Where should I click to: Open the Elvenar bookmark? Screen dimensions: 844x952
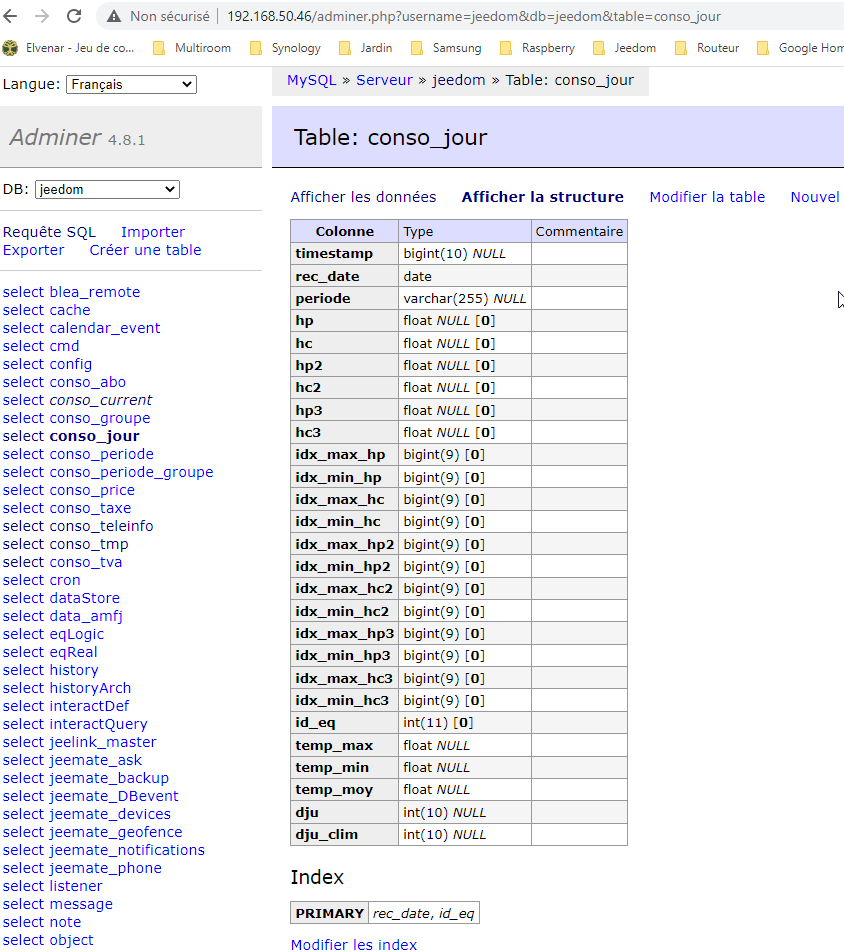(68, 48)
